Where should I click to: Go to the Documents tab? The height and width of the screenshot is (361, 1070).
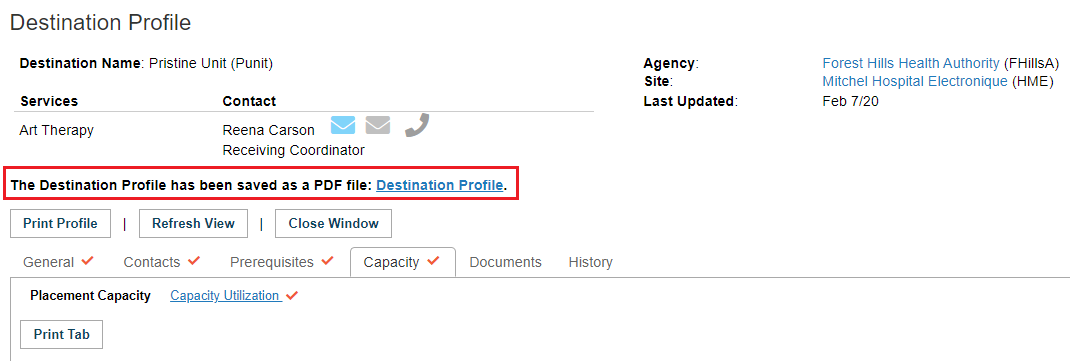[506, 262]
